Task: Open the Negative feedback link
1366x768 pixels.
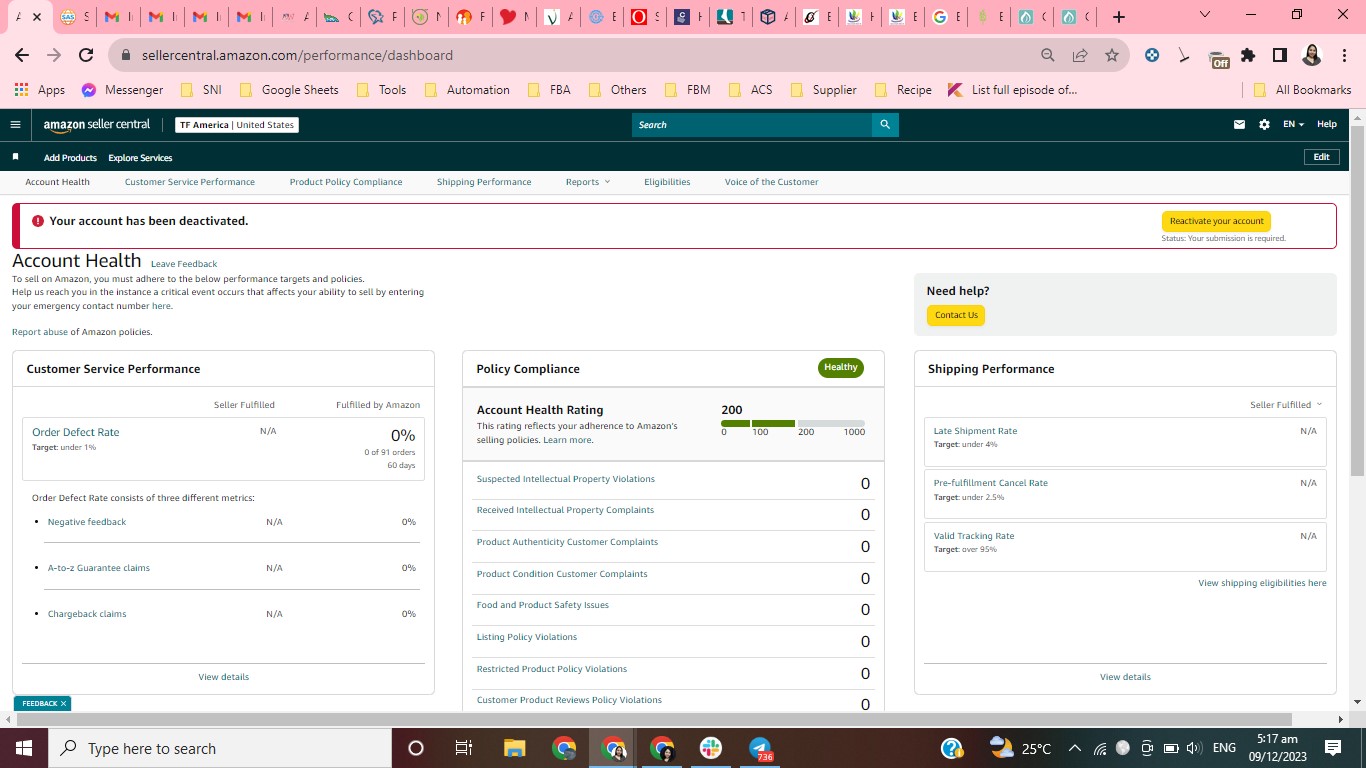Action: (87, 522)
